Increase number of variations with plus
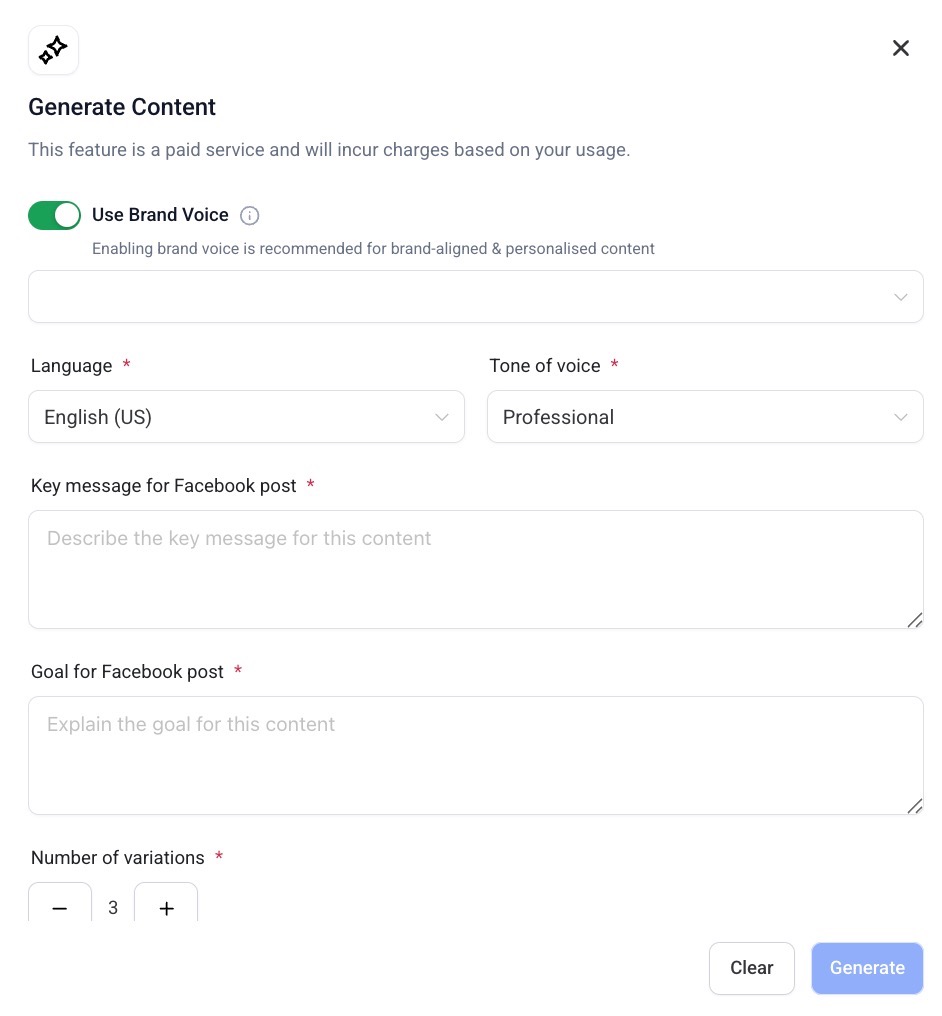Viewport: 942px width, 1016px height. point(166,907)
